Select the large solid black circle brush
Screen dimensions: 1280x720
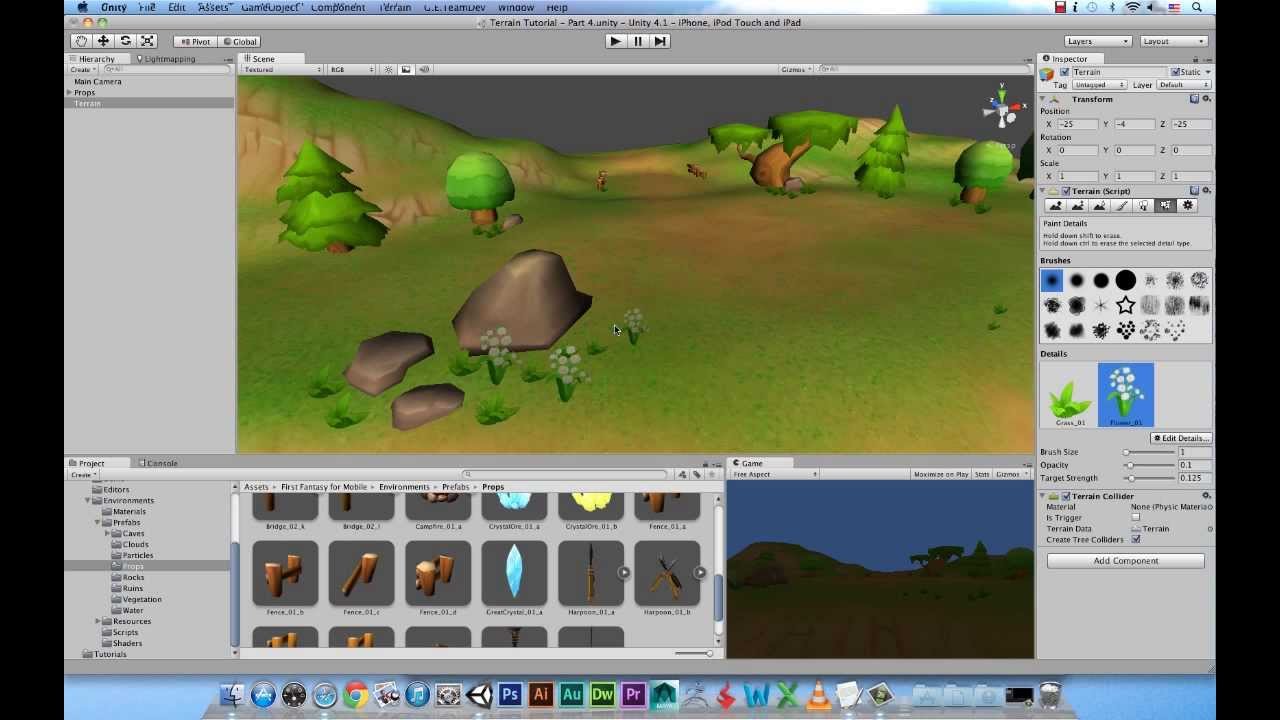point(1126,280)
